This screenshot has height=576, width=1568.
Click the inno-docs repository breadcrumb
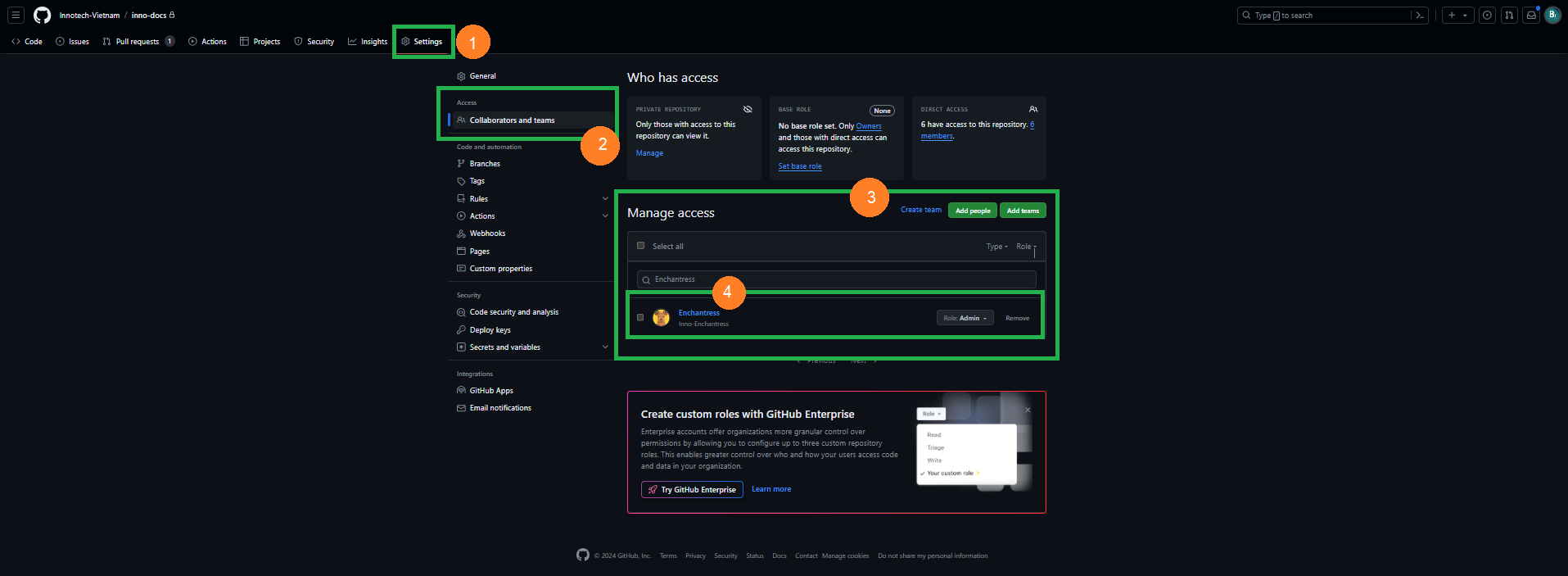pyautogui.click(x=149, y=15)
